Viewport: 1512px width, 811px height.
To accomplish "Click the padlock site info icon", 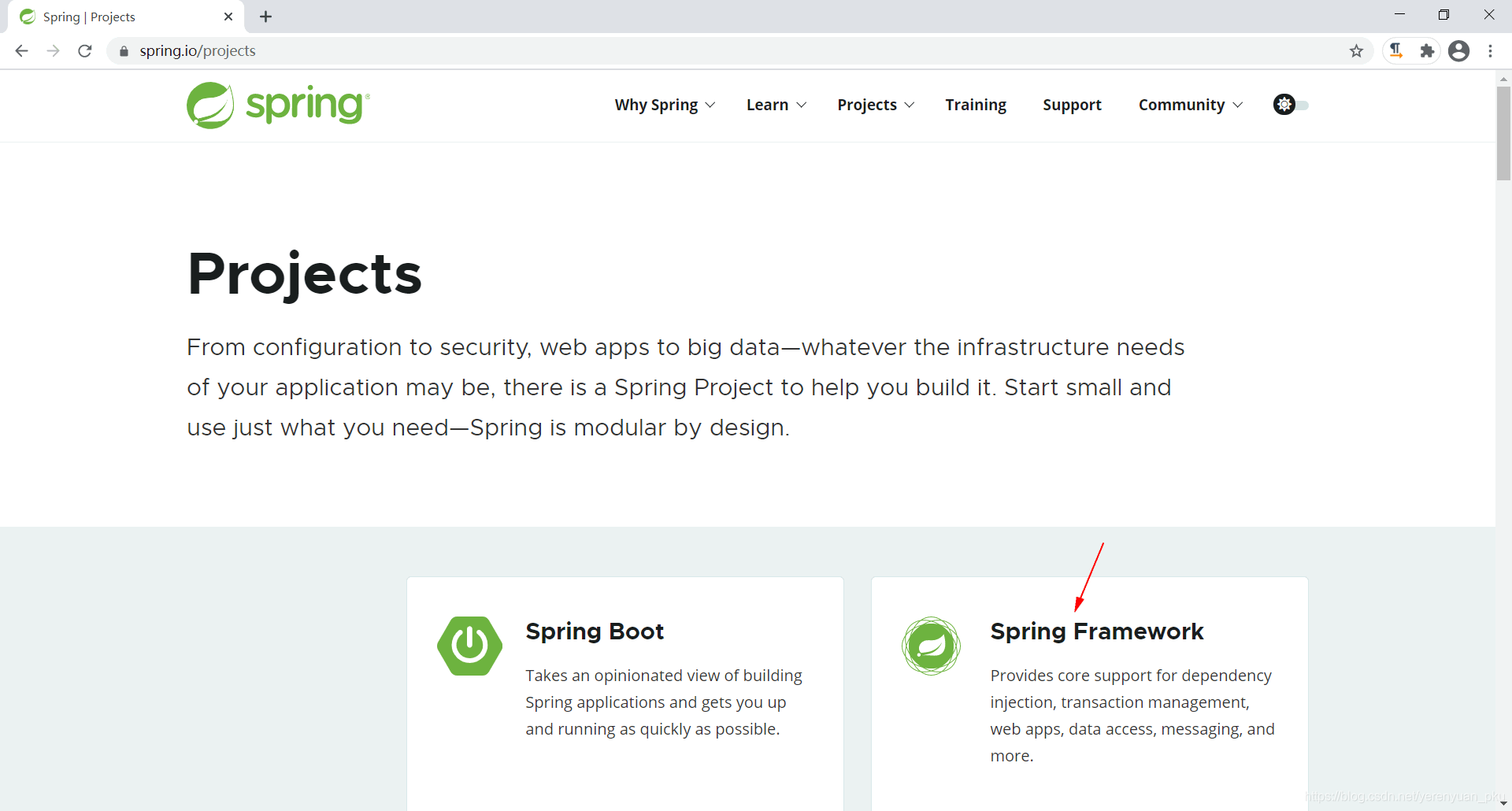I will click(x=124, y=51).
